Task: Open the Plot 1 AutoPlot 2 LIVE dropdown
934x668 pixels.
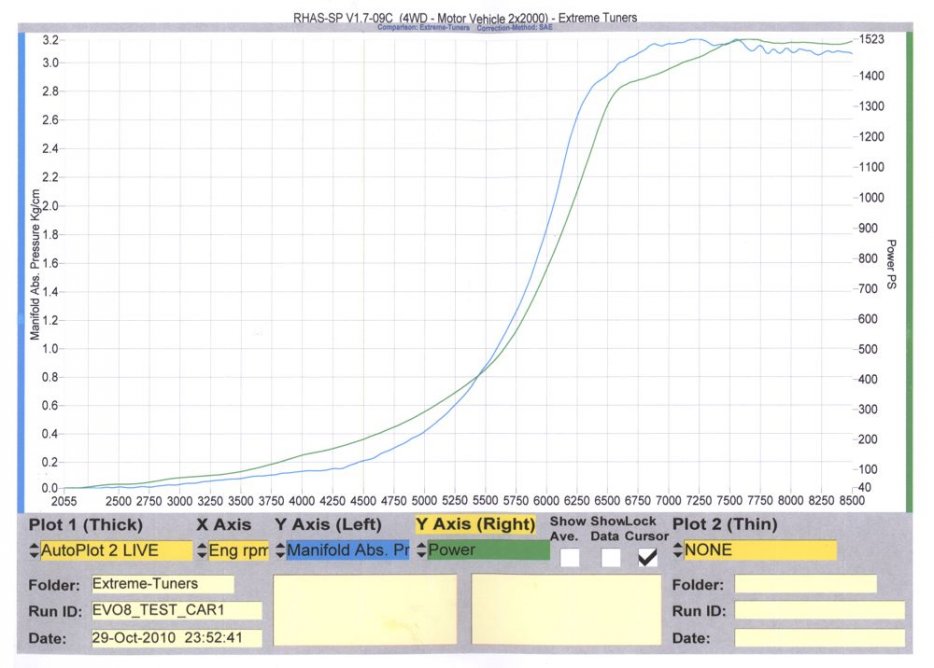Action: coord(110,550)
